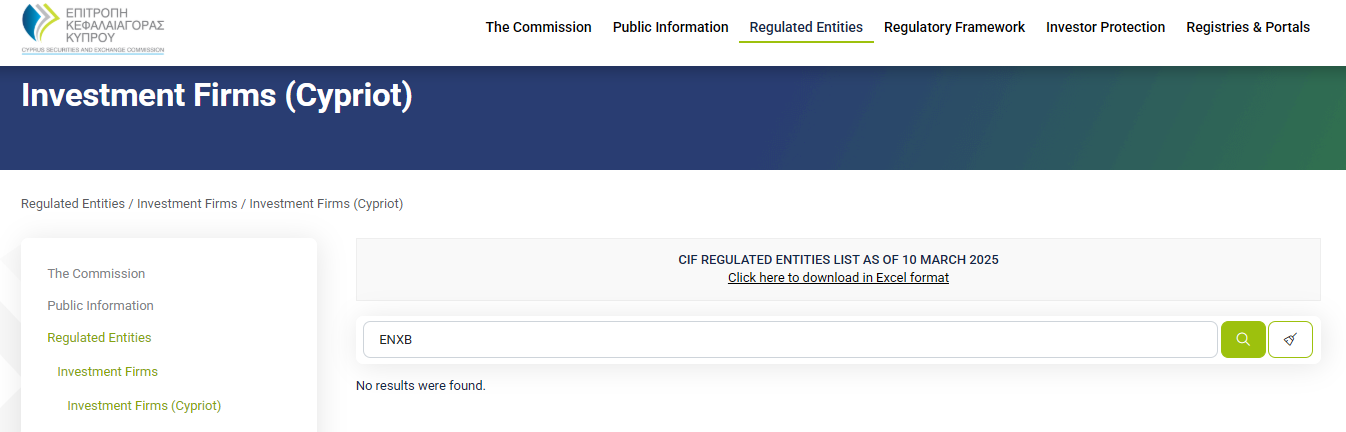Click Regulated Entities in the breadcrumb
Viewport: 1346px width, 432px height.
pos(73,204)
